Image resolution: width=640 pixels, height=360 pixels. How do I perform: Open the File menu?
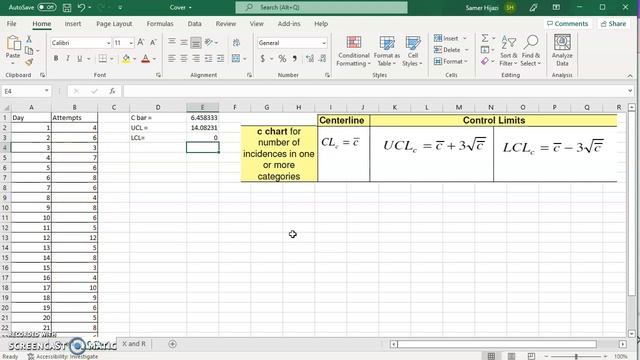(x=11, y=24)
